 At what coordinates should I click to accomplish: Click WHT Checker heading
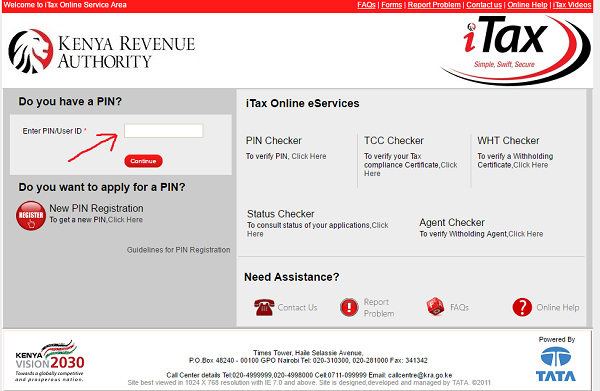point(508,141)
